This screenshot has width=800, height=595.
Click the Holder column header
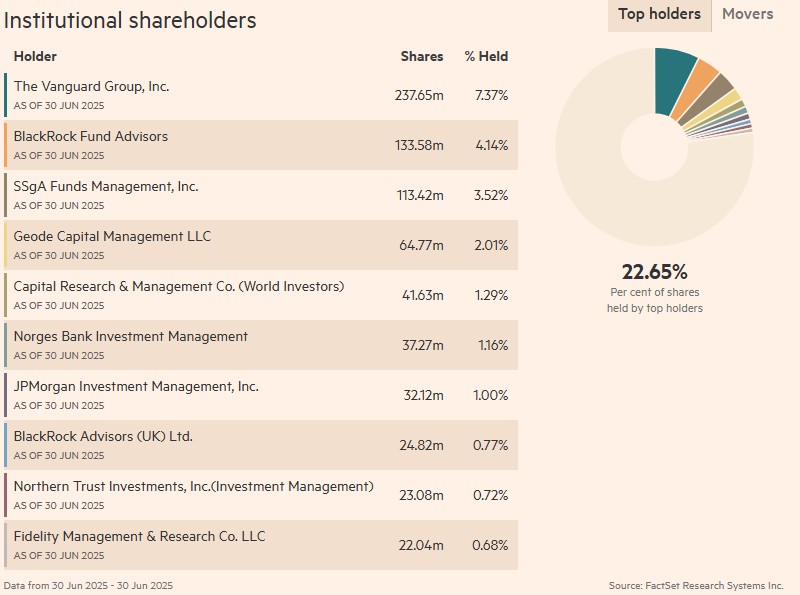[x=35, y=57]
